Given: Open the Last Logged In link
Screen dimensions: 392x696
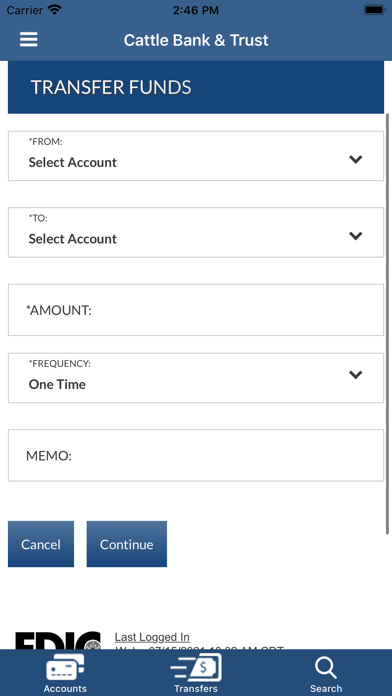Looking at the screenshot, I should [152, 637].
